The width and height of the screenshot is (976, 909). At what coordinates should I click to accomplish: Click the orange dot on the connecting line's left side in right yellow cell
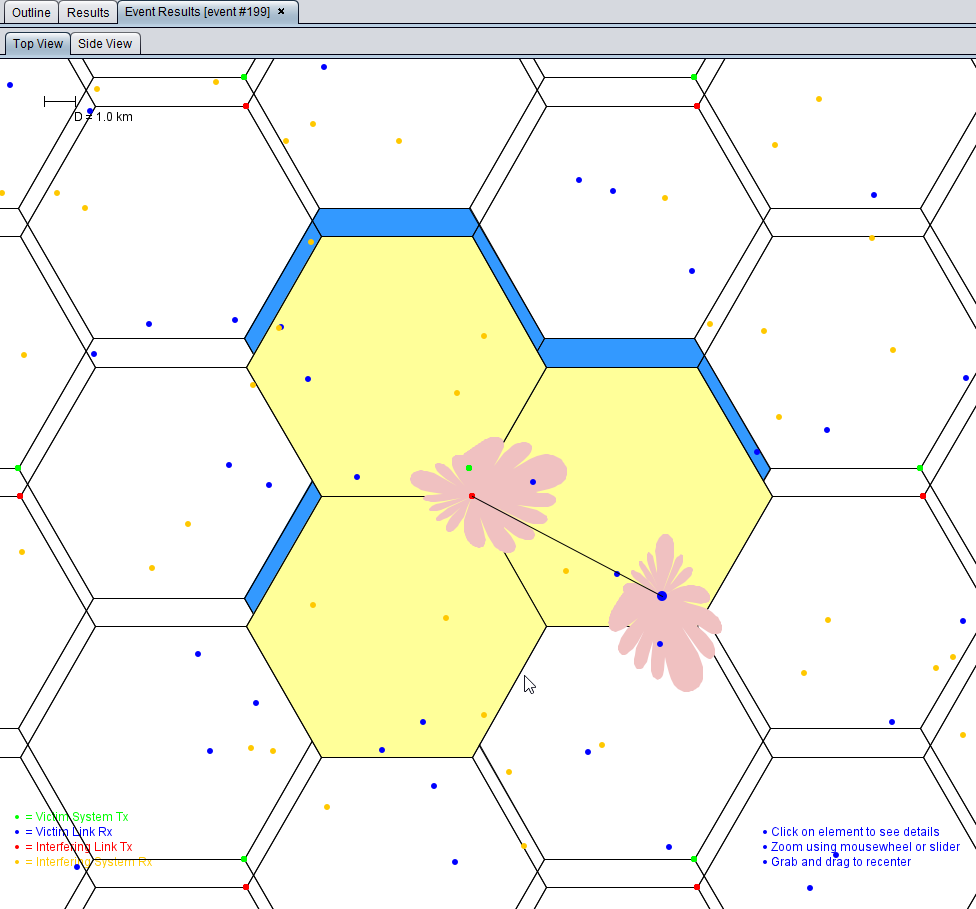click(566, 571)
